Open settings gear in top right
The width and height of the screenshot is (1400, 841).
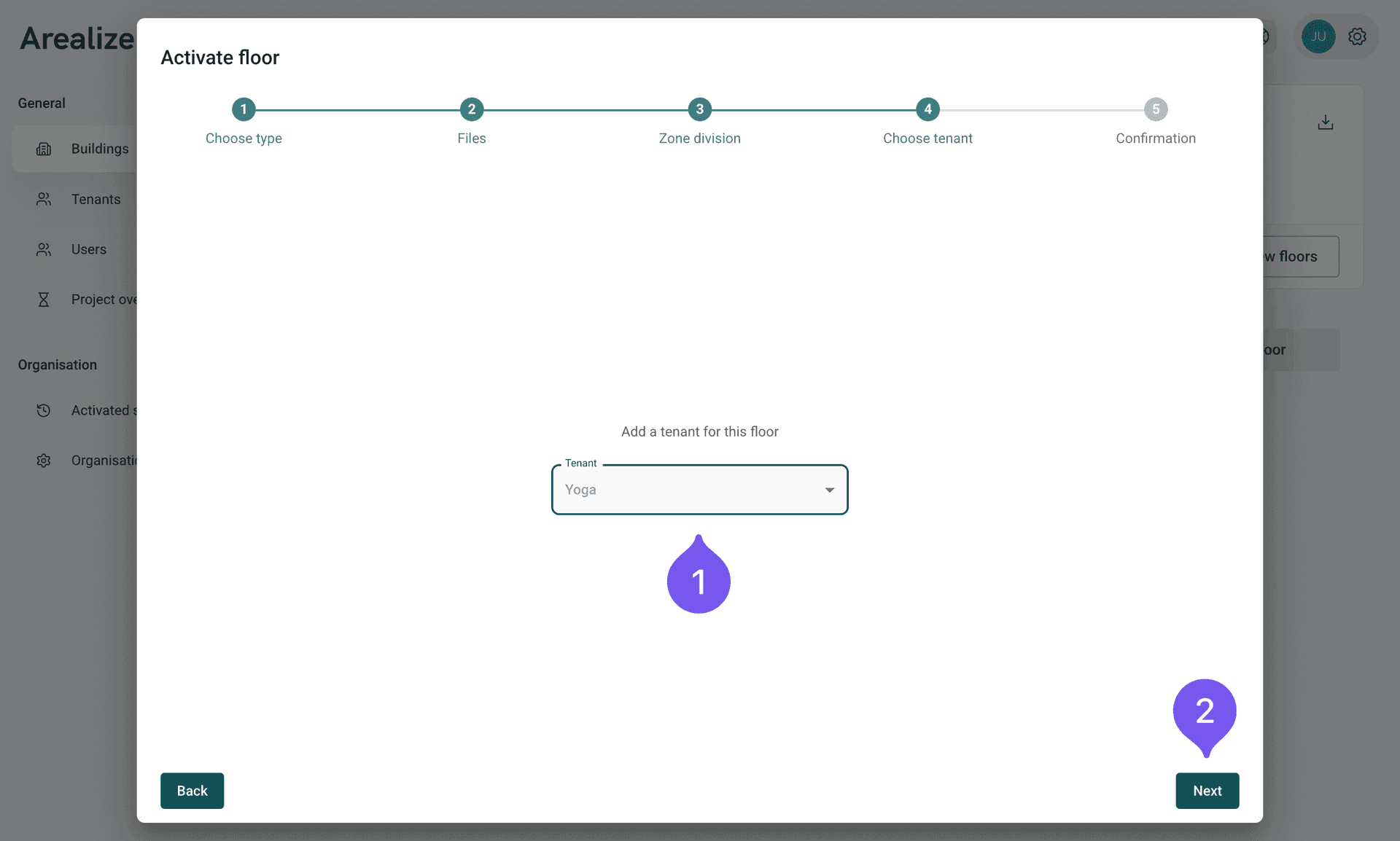click(x=1357, y=36)
